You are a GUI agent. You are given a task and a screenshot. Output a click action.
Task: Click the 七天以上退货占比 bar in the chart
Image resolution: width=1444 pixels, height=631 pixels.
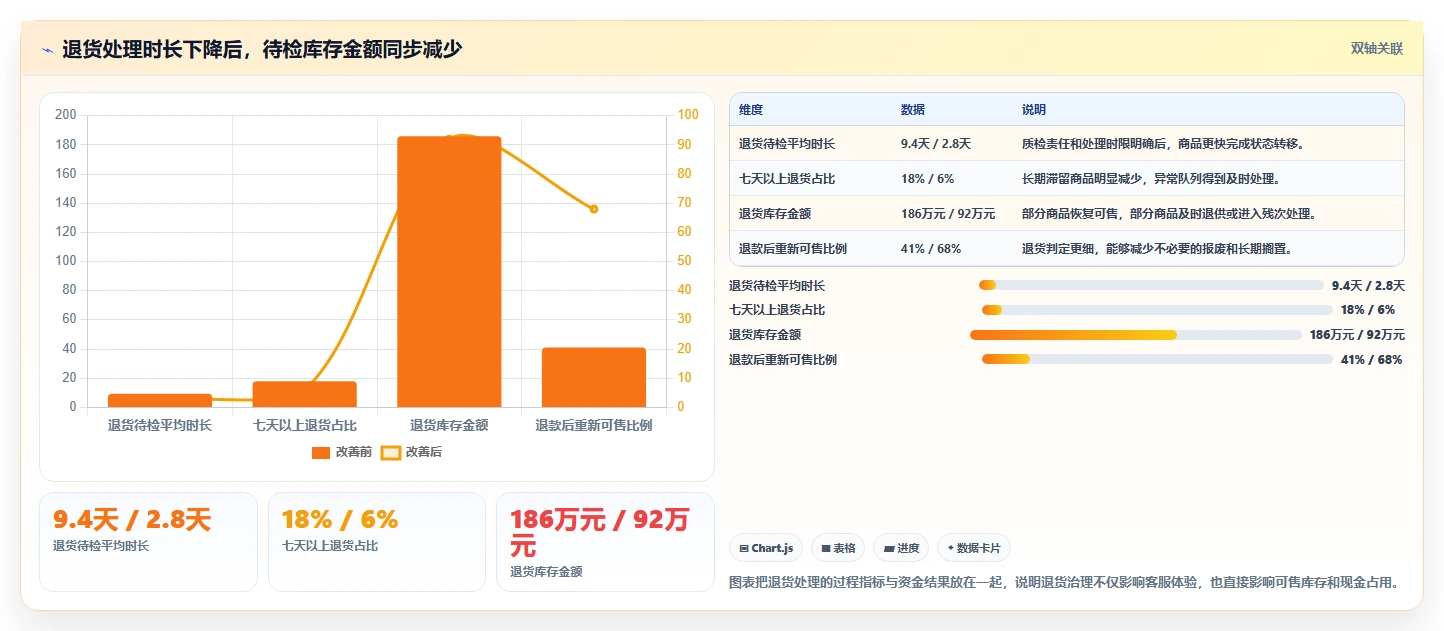[305, 394]
